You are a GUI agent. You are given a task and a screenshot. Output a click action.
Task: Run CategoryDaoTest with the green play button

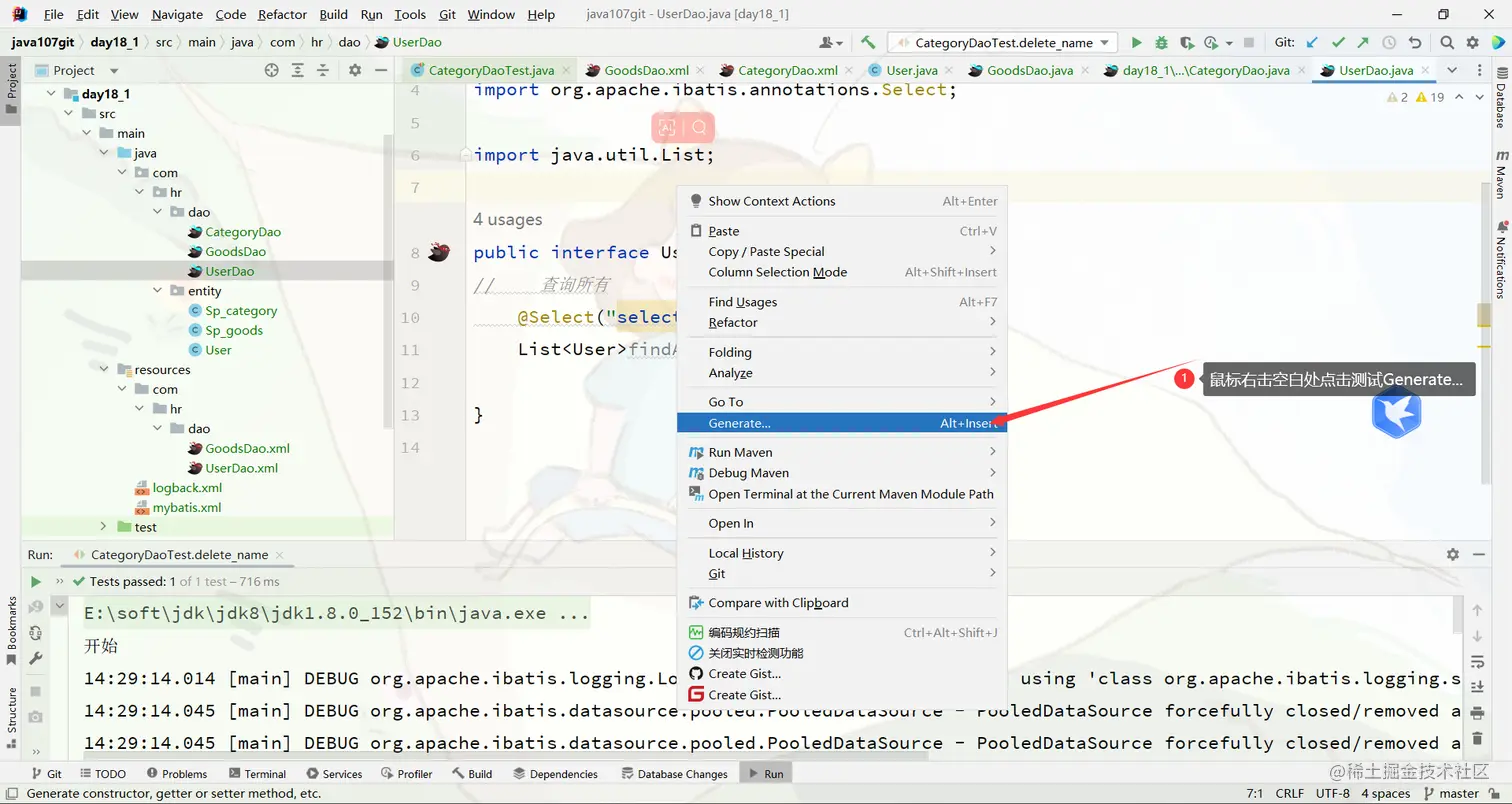pyautogui.click(x=1136, y=42)
